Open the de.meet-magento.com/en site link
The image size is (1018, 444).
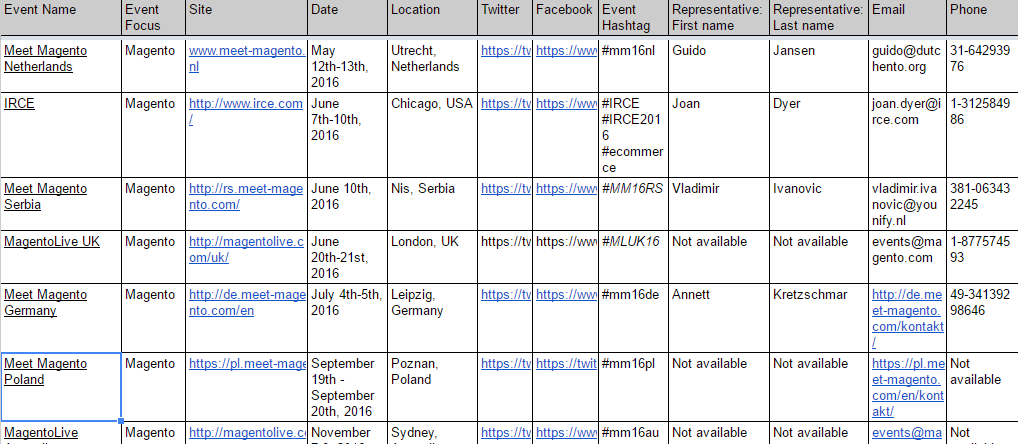[247, 302]
